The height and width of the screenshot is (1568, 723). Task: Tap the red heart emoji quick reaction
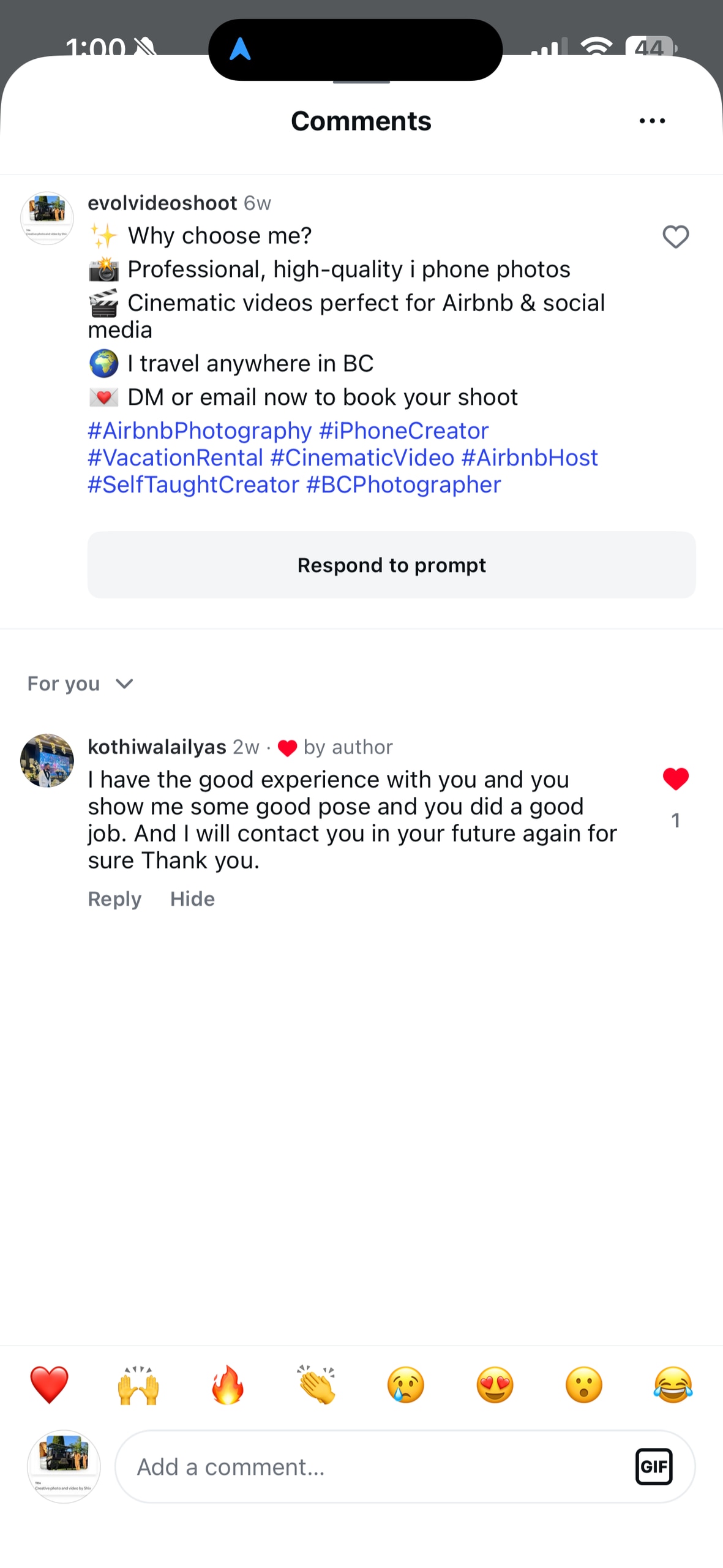(49, 1385)
